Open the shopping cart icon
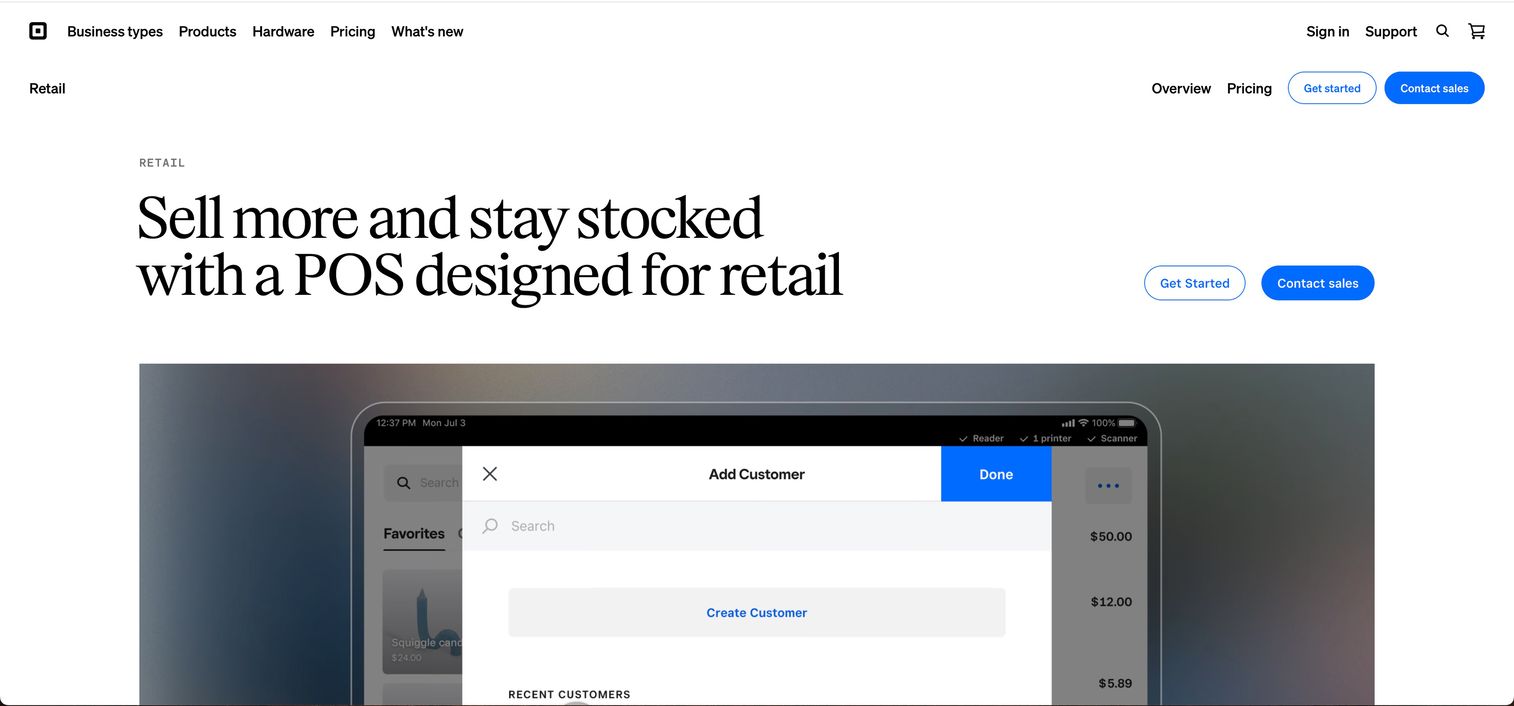This screenshot has width=1514, height=706. 1476,31
